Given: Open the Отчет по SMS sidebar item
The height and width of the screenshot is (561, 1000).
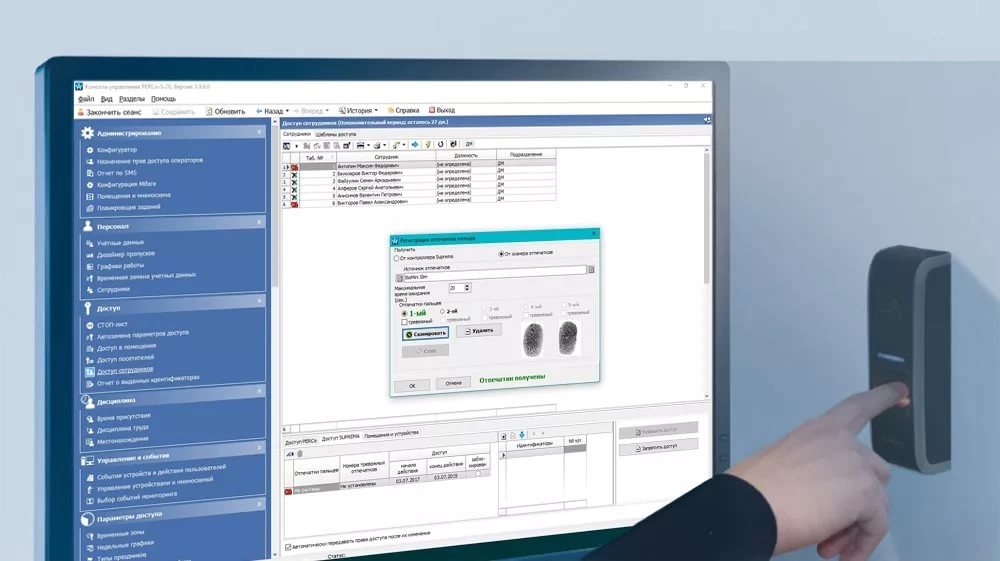Looking at the screenshot, I should click(116, 173).
